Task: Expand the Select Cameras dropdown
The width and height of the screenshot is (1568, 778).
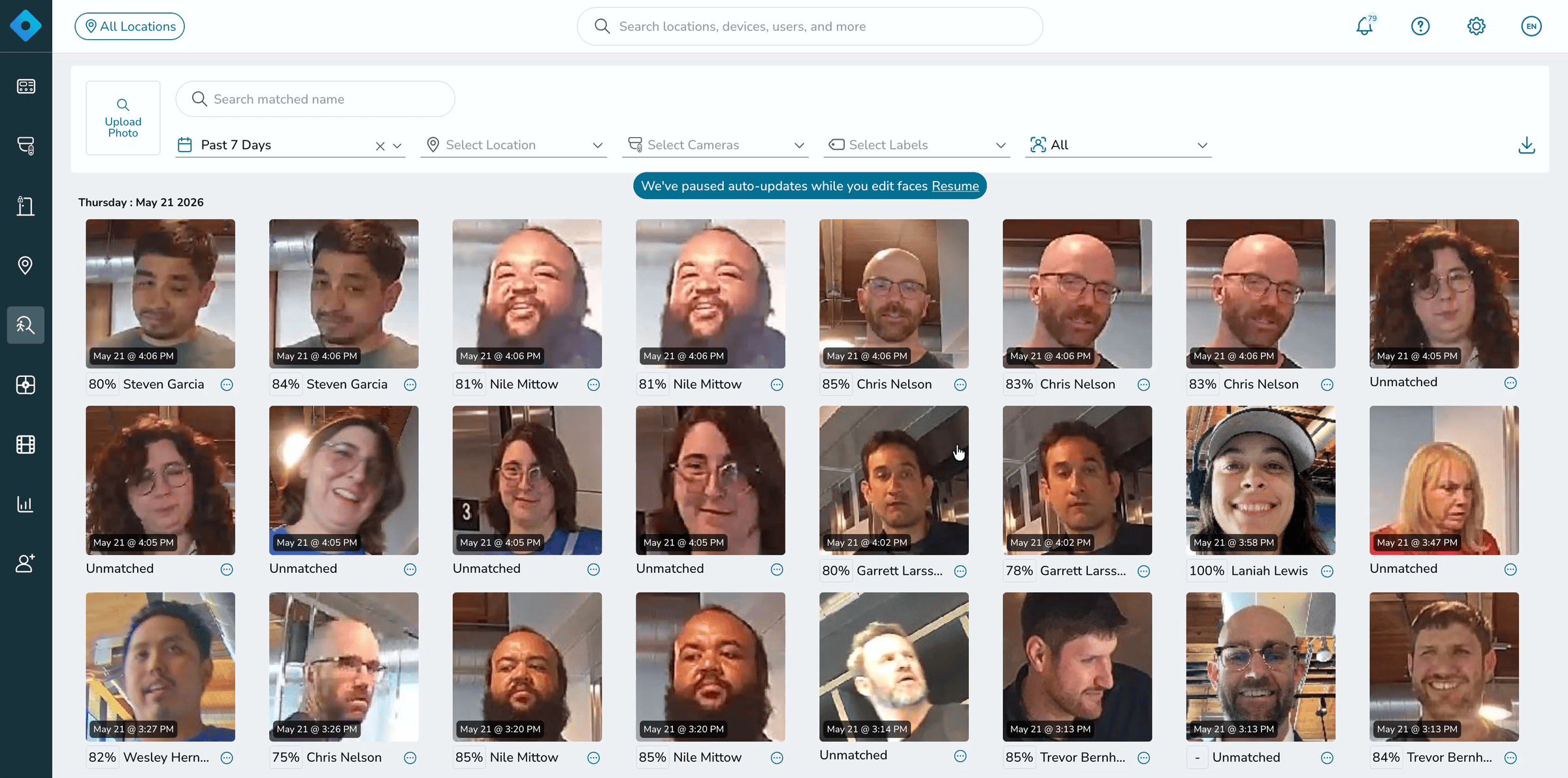Action: click(715, 145)
